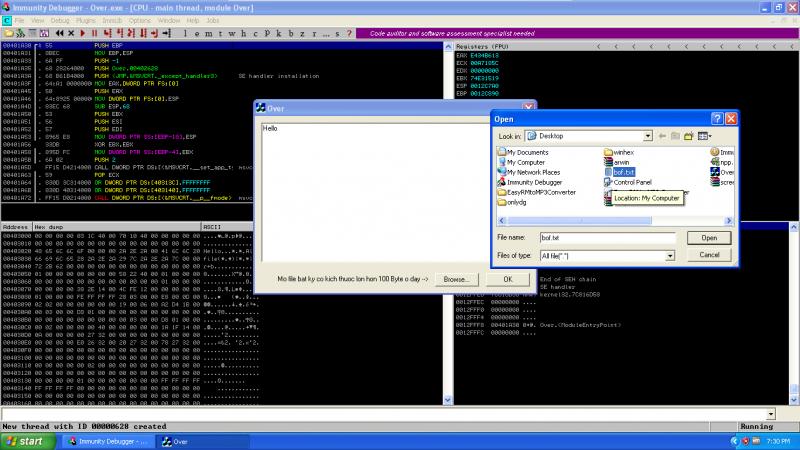Click the Windows Start button
Image resolution: width=800 pixels, height=450 pixels.
28,441
